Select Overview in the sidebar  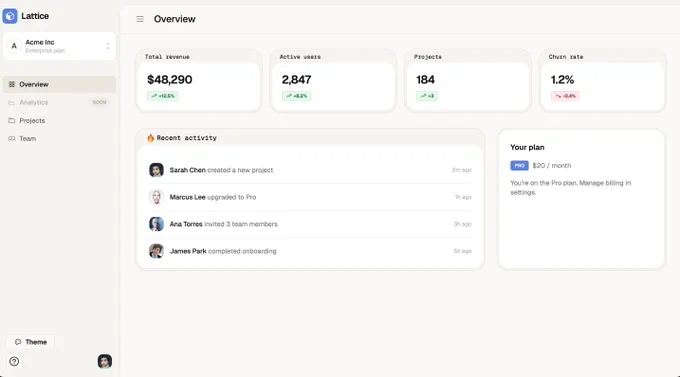click(x=59, y=84)
